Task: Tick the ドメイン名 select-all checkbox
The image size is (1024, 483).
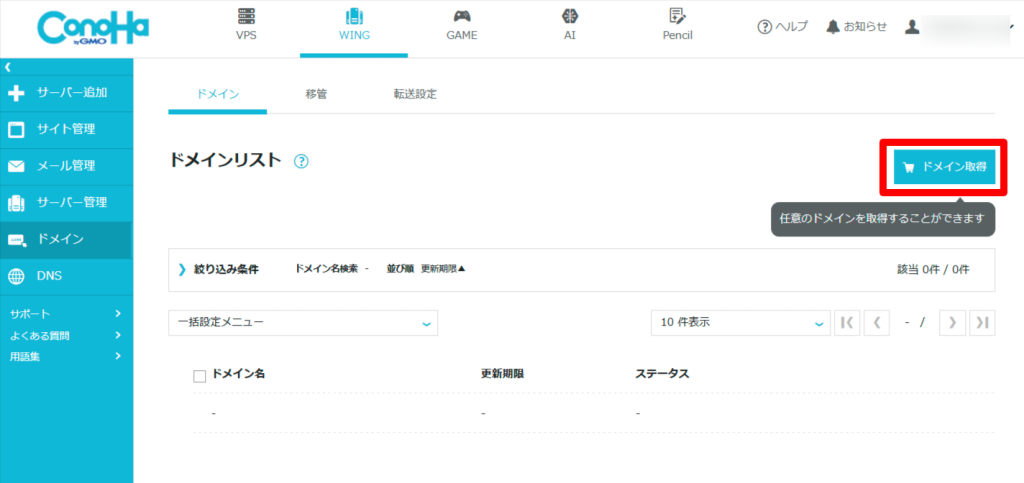Action: [199, 376]
